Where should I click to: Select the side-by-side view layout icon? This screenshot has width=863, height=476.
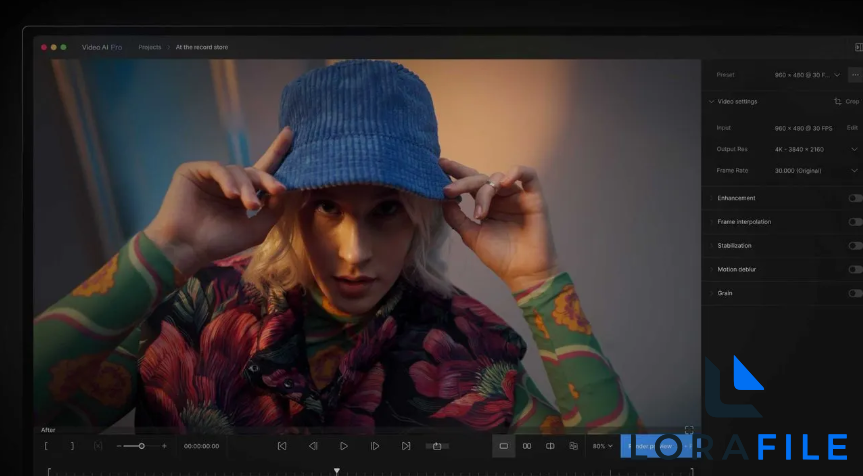click(527, 446)
